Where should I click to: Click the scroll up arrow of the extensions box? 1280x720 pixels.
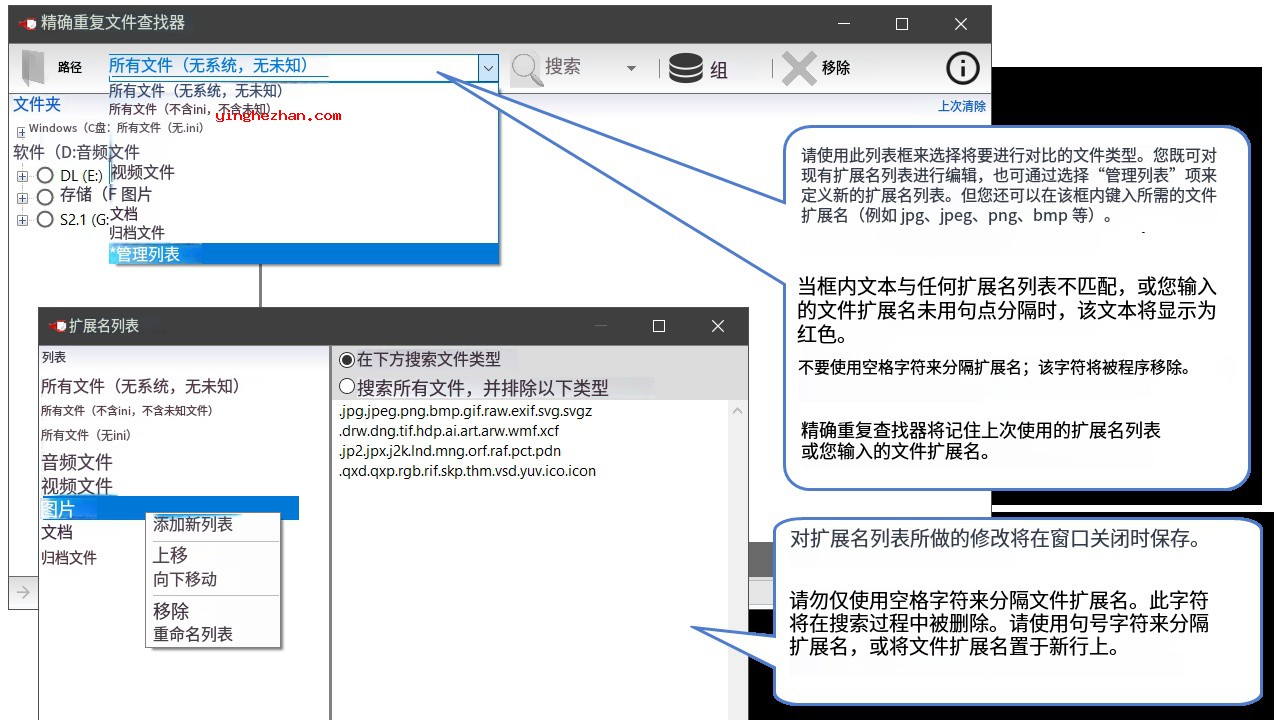(738, 411)
